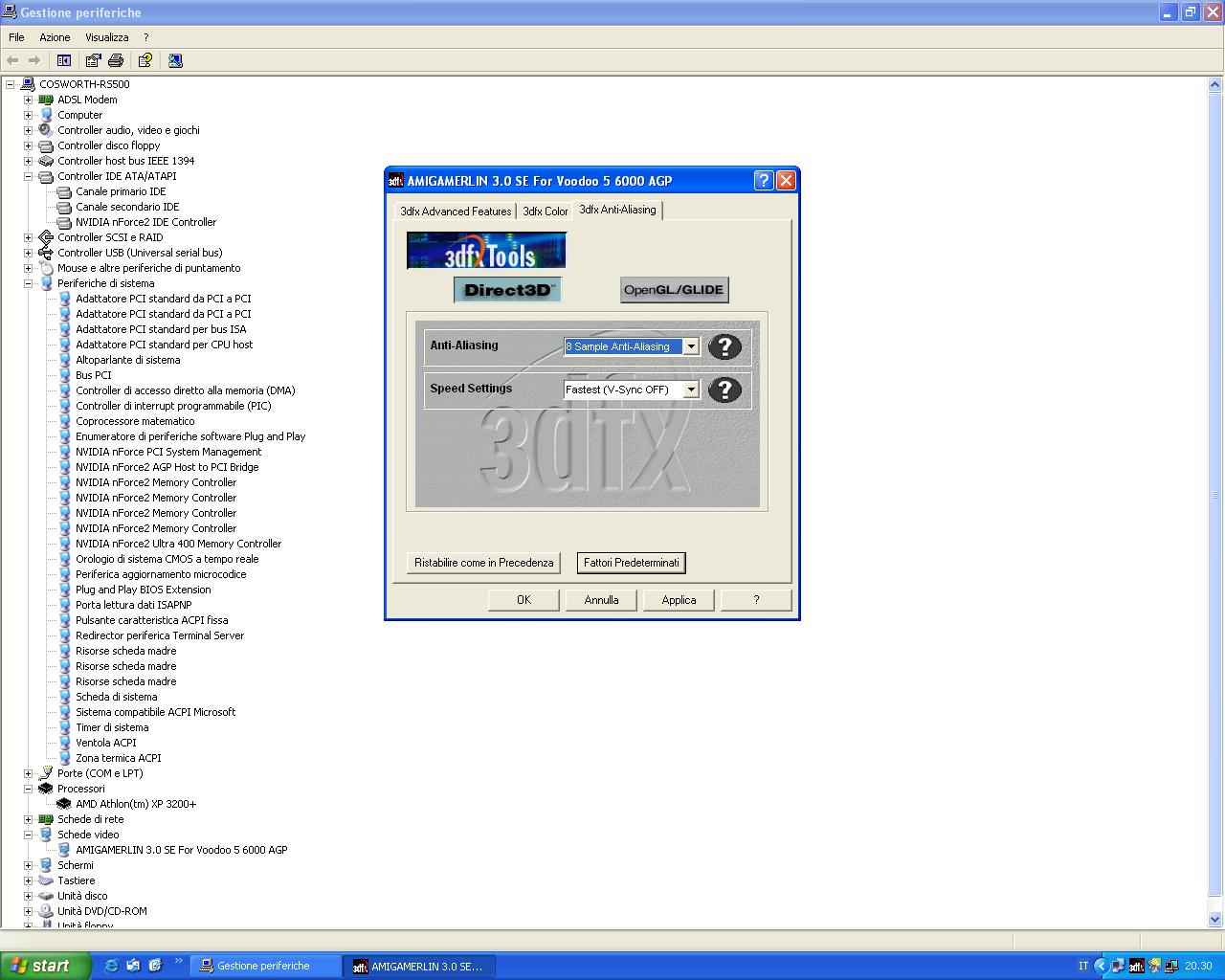
Task: Click the ADSL Modem device icon
Action: point(46,100)
